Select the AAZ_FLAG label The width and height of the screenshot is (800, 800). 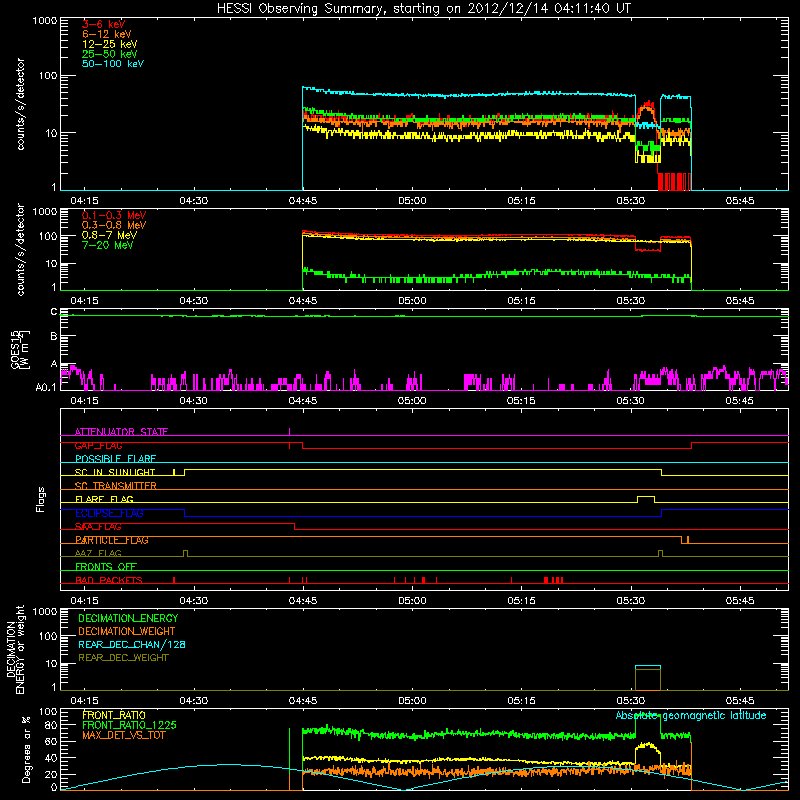pos(98,553)
